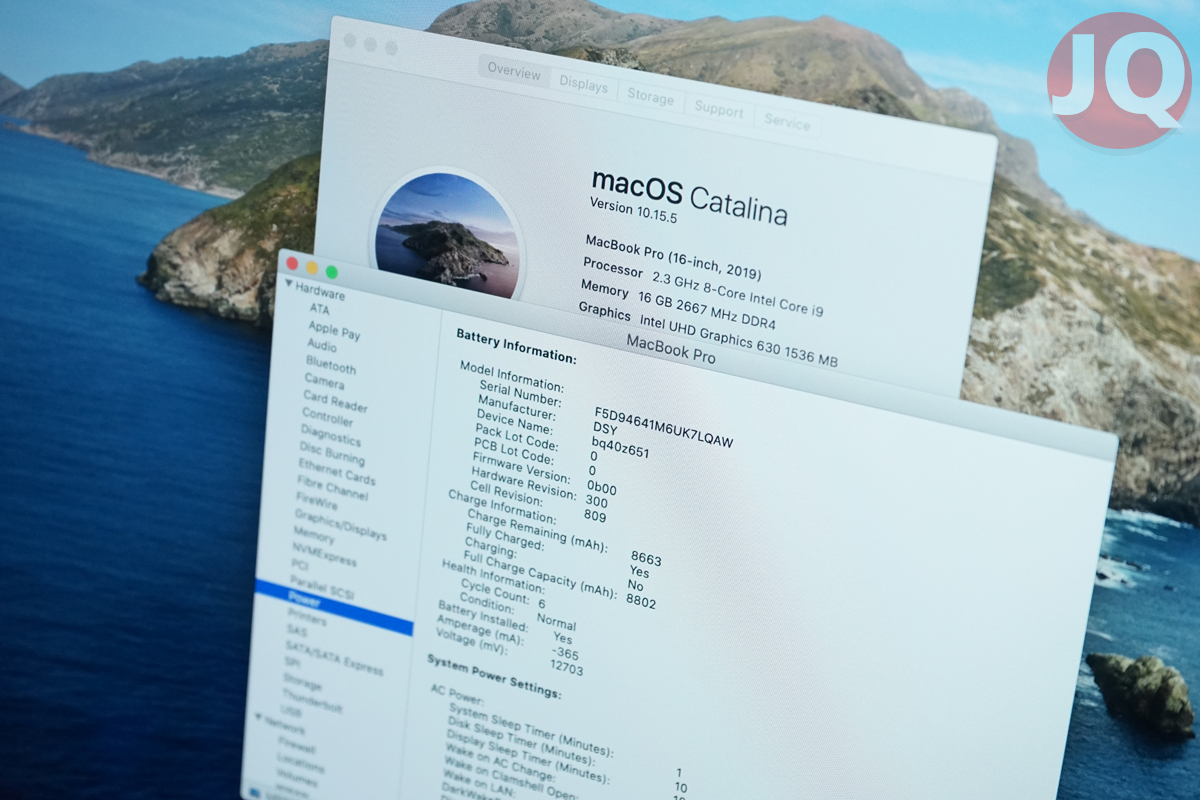1200x800 pixels.
Task: Select Camera in the sidebar list
Action: coord(324,382)
